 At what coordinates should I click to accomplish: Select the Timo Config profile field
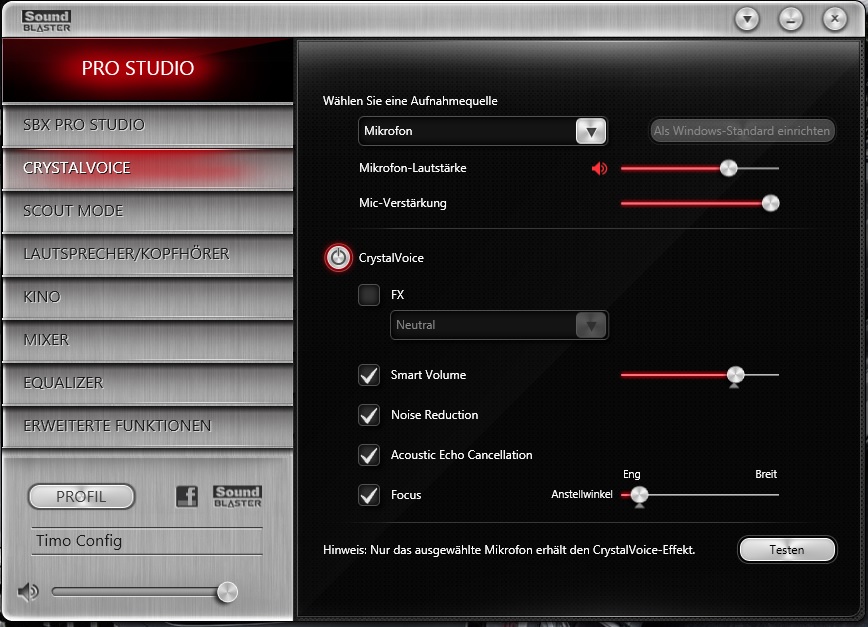pos(147,541)
